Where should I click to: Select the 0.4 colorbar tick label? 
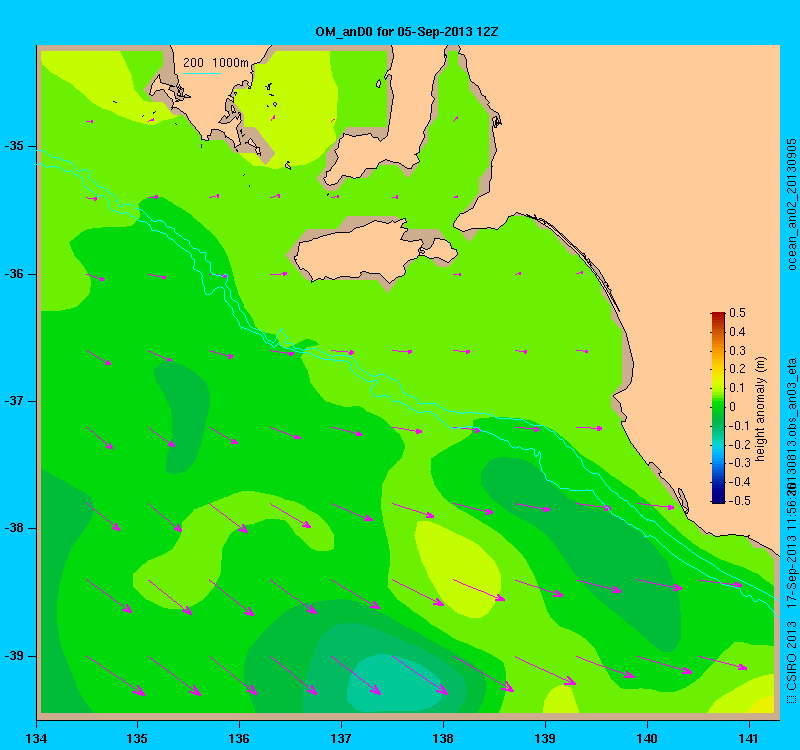coord(737,332)
